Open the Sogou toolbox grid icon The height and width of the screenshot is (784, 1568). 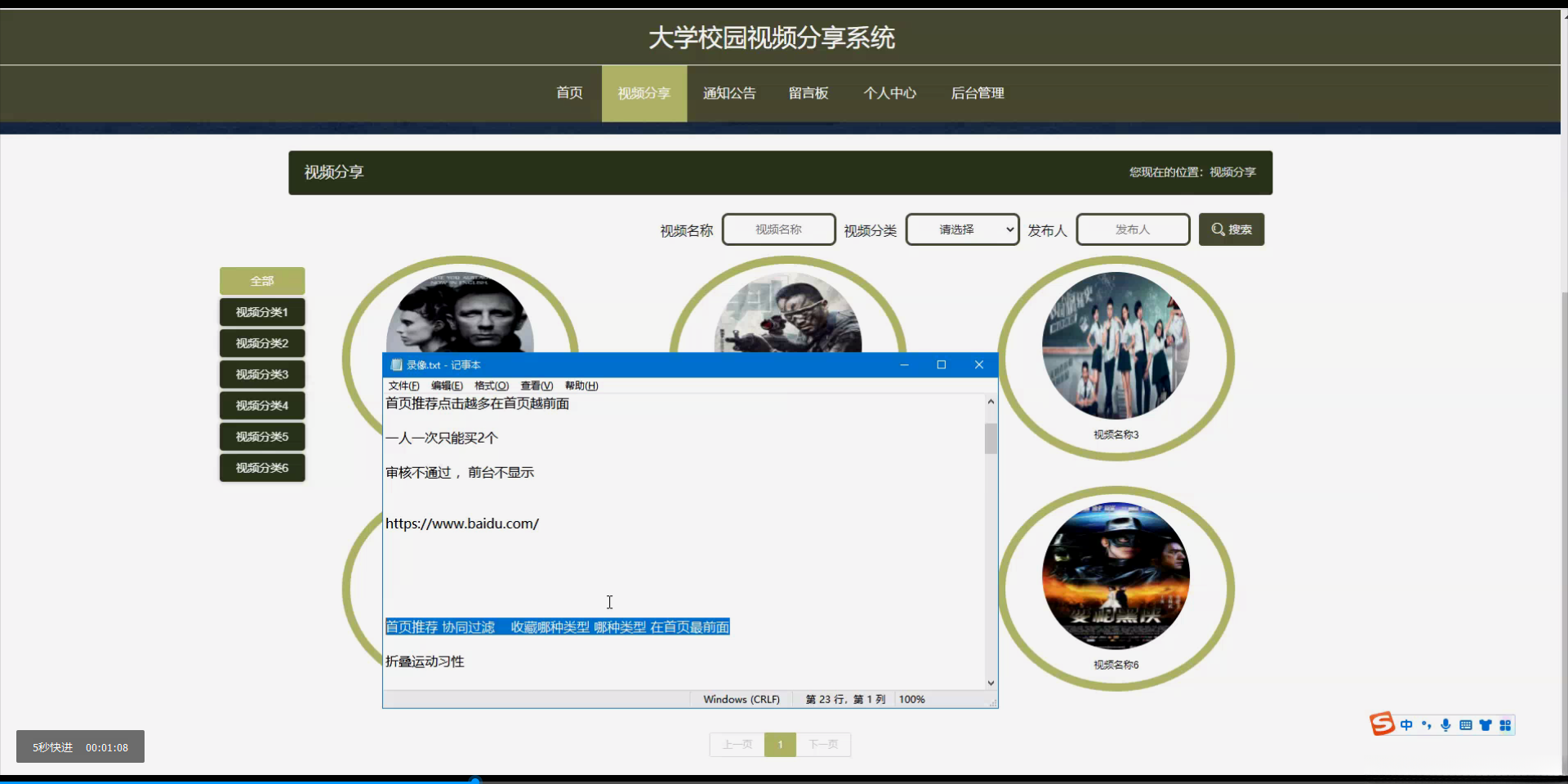point(1505,724)
